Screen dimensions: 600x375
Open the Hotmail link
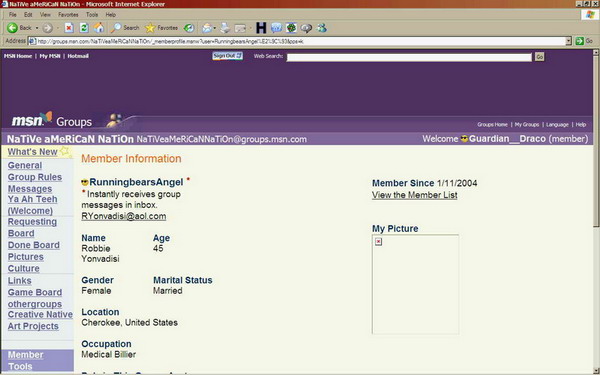pos(78,56)
